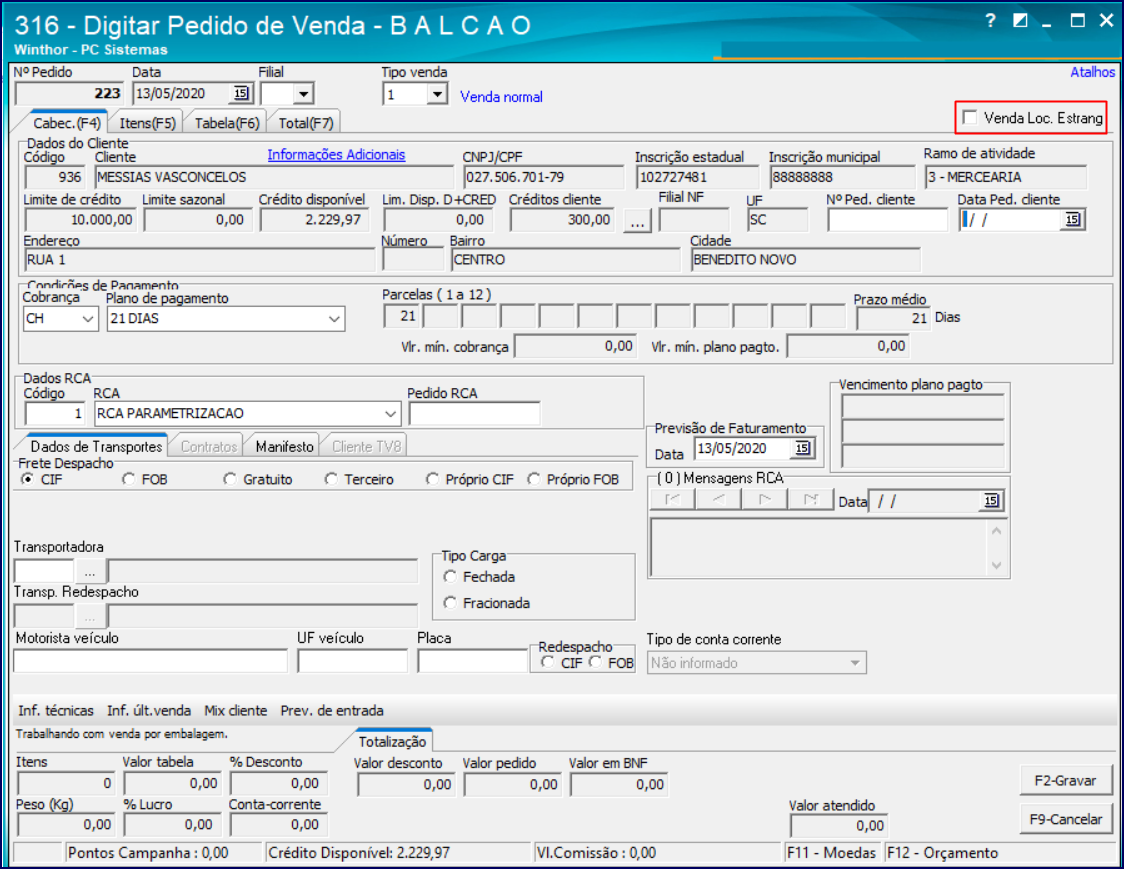Click the Placa input field
Screen dimensions: 1124x869
(x=472, y=661)
